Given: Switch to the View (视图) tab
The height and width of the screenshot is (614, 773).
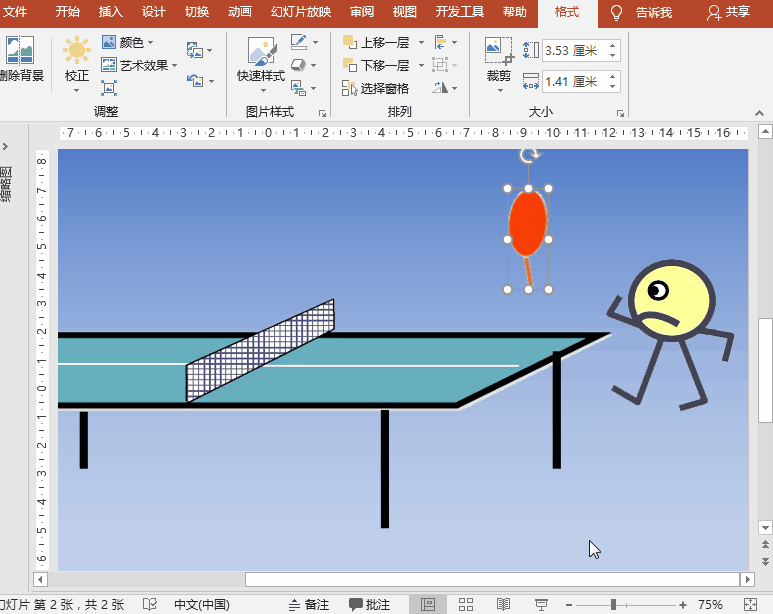Looking at the screenshot, I should pos(405,12).
